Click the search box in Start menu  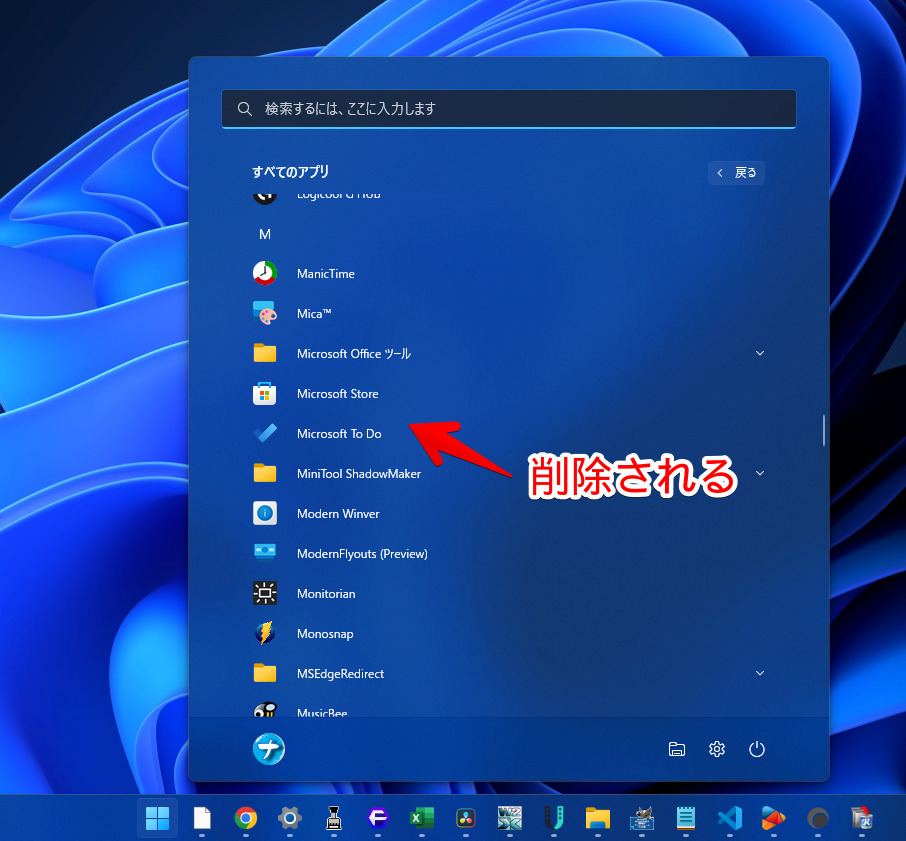click(508, 109)
